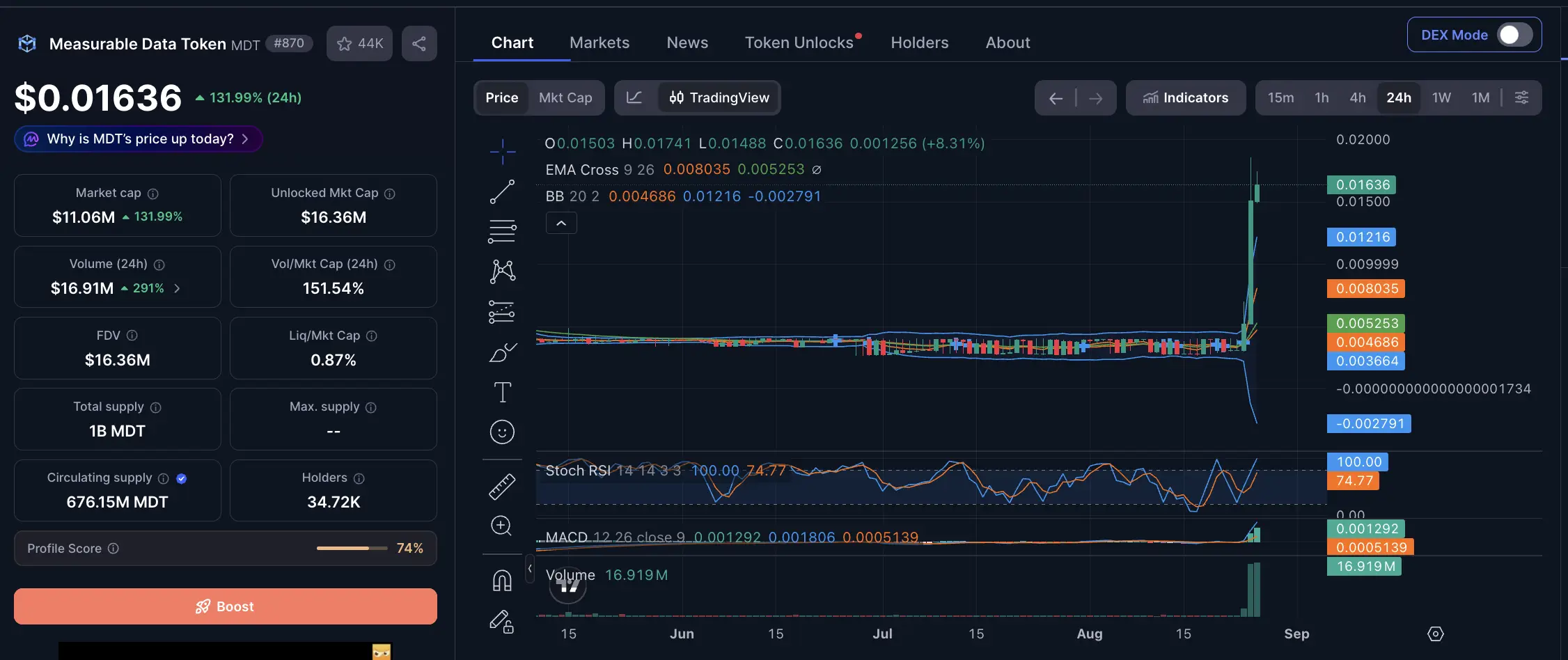The image size is (1568, 660).
Task: Select the crosshair cursor tool
Action: coord(502,151)
